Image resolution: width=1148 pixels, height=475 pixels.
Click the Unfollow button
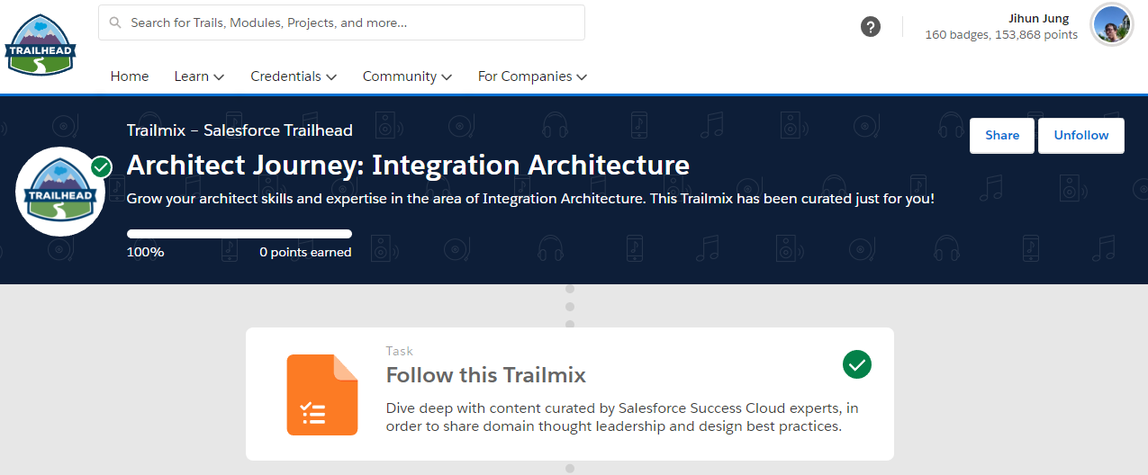pos(1081,135)
